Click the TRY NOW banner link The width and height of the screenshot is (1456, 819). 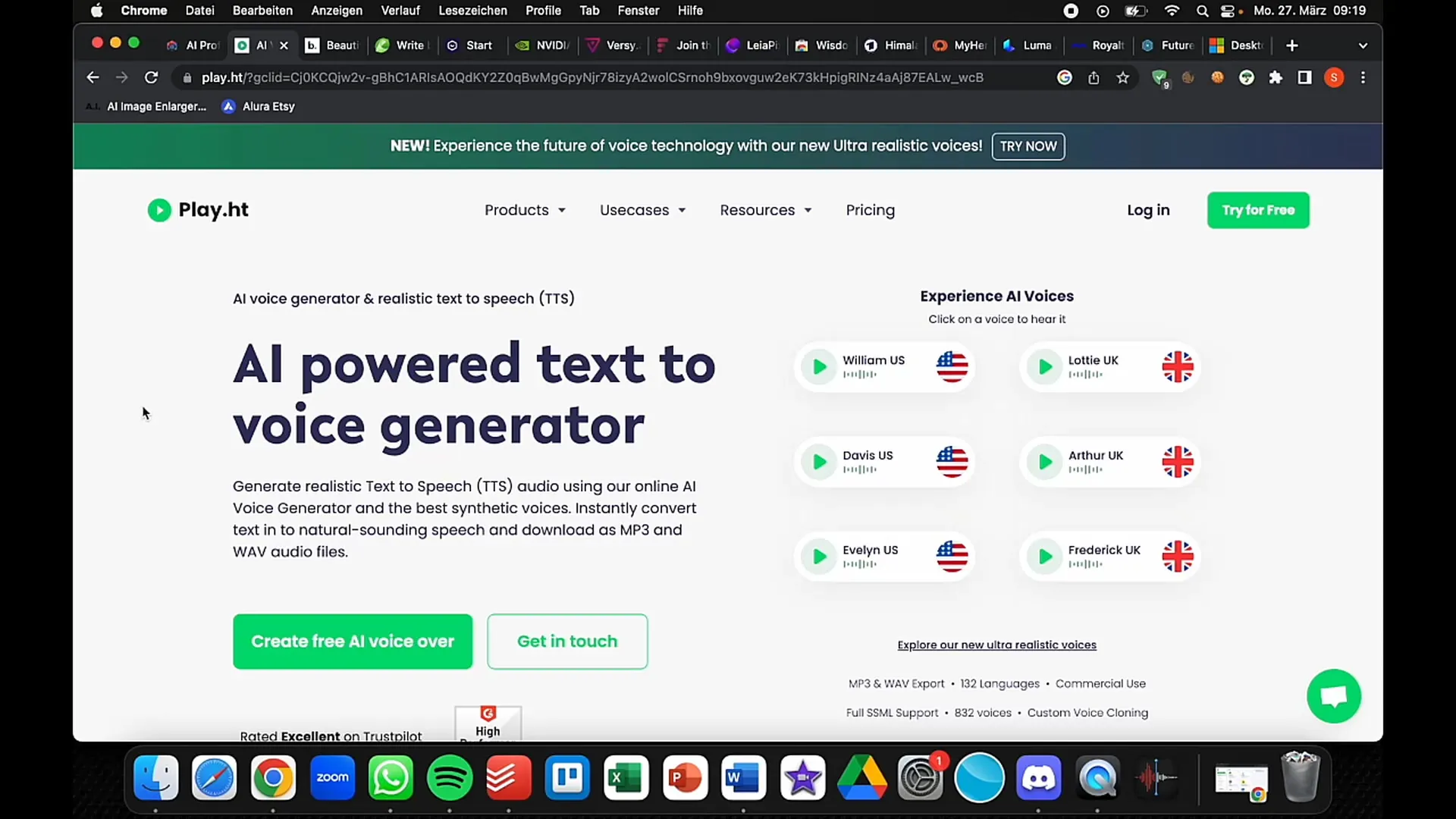1028,146
